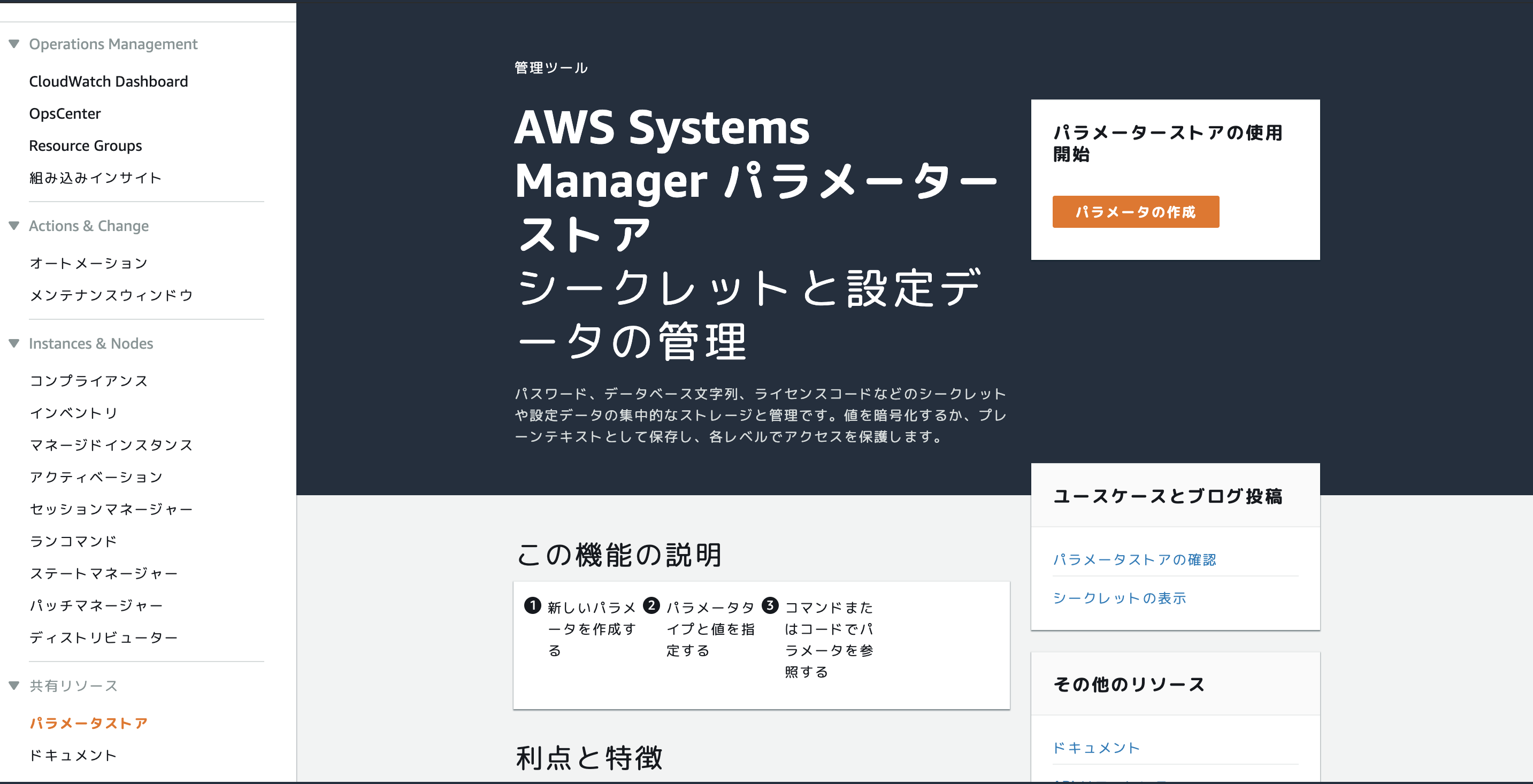Open コンプライアンス sidebar item
Image resolution: width=1533 pixels, height=784 pixels.
coord(88,381)
